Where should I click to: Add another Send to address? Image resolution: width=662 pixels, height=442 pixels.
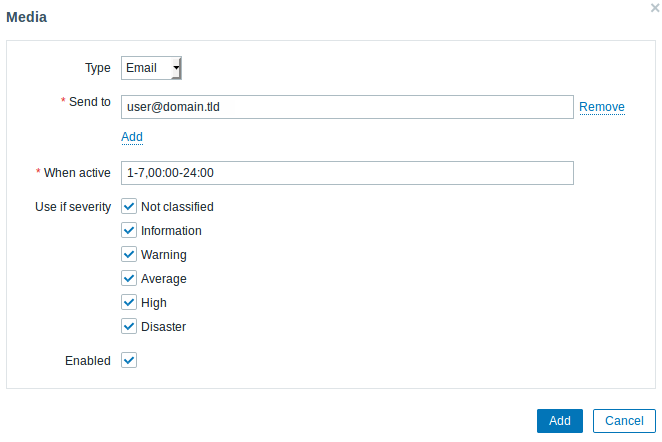point(132,137)
